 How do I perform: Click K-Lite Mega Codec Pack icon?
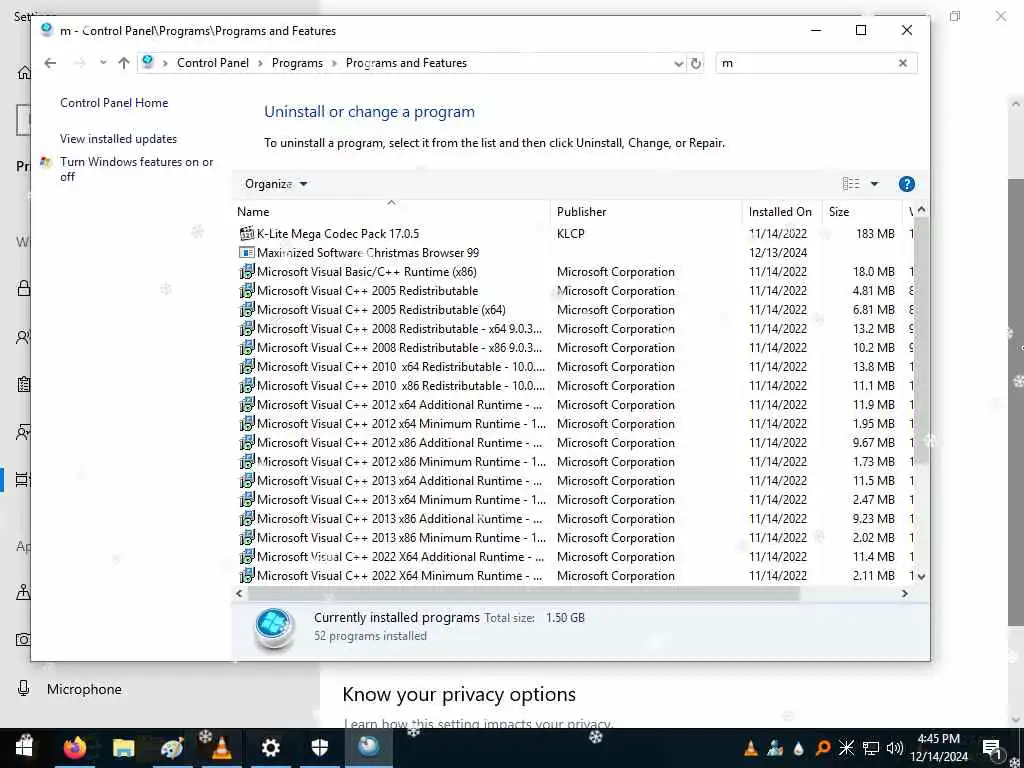(x=247, y=234)
